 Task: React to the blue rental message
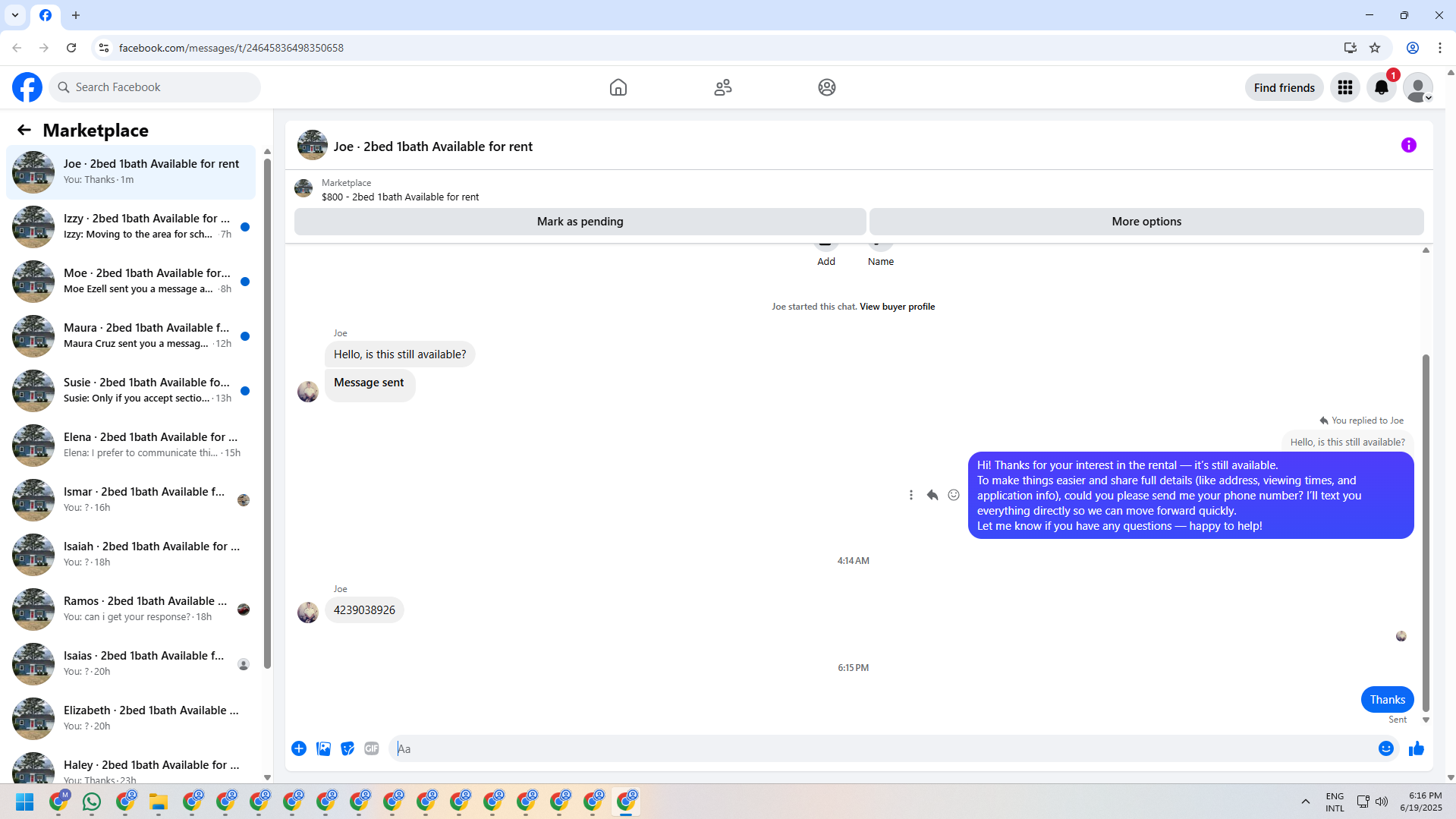click(x=954, y=495)
